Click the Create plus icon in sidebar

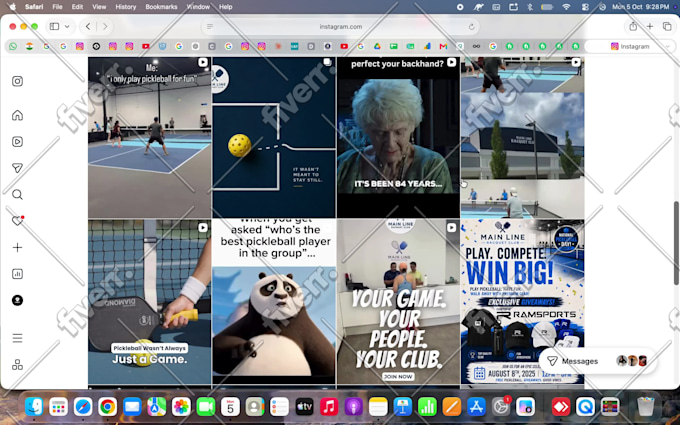coord(17,248)
